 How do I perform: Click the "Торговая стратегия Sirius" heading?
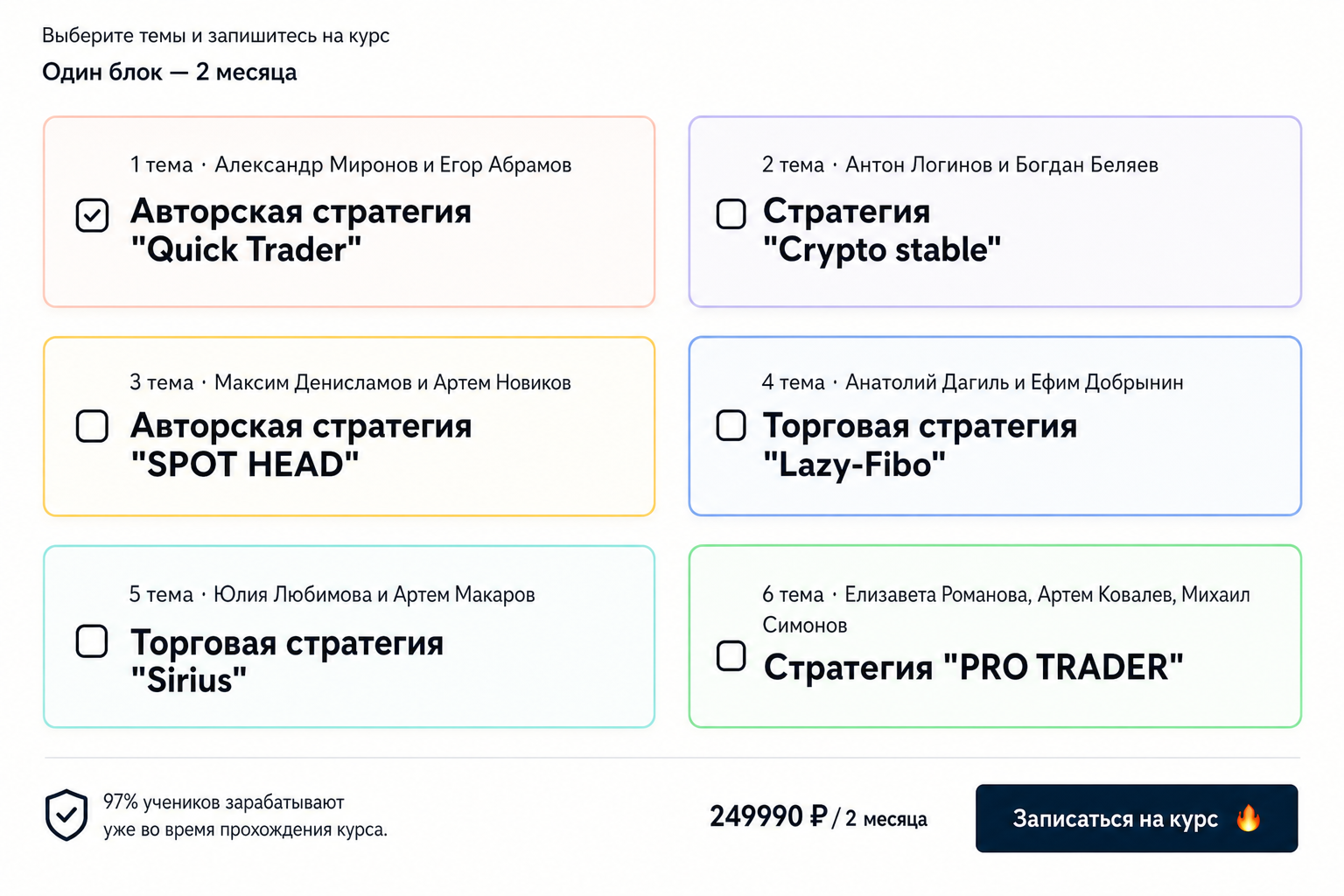287,661
